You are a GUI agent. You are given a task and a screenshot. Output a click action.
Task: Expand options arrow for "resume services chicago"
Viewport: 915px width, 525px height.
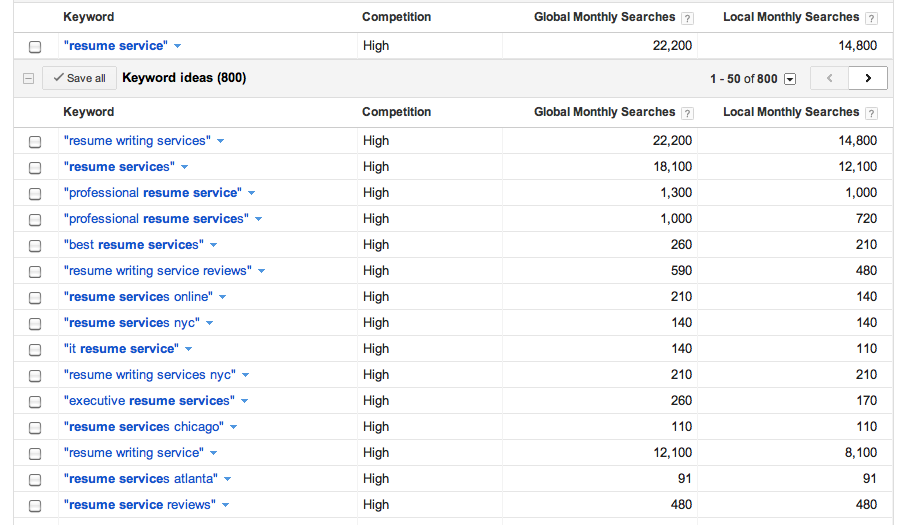coord(234,427)
